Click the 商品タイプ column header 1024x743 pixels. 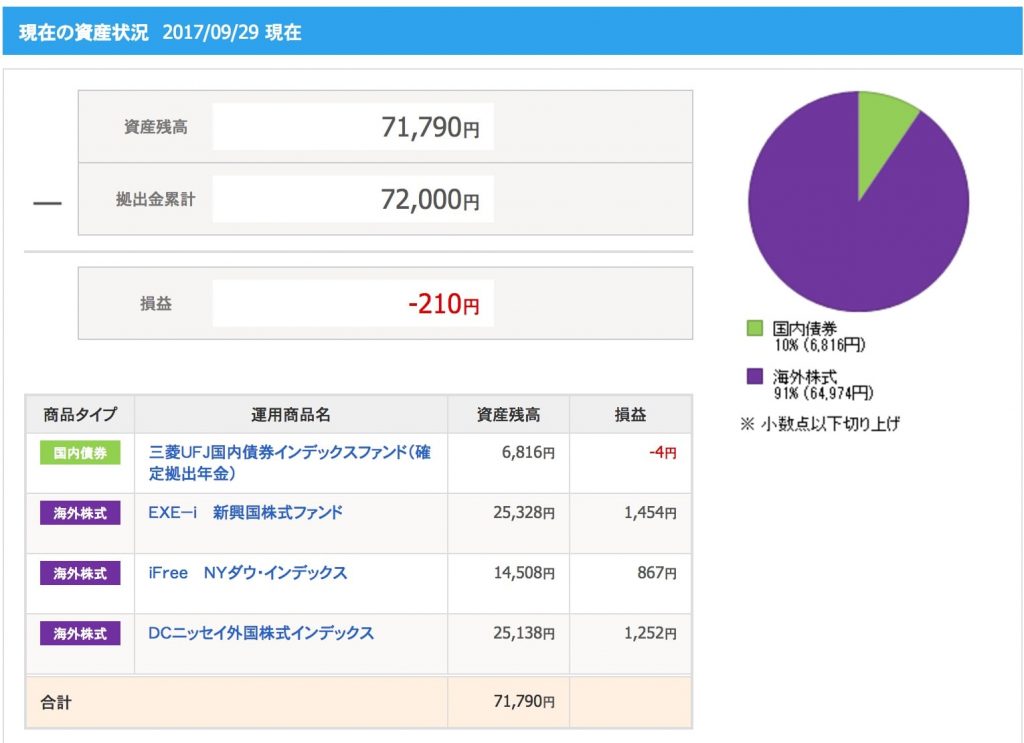[80, 415]
